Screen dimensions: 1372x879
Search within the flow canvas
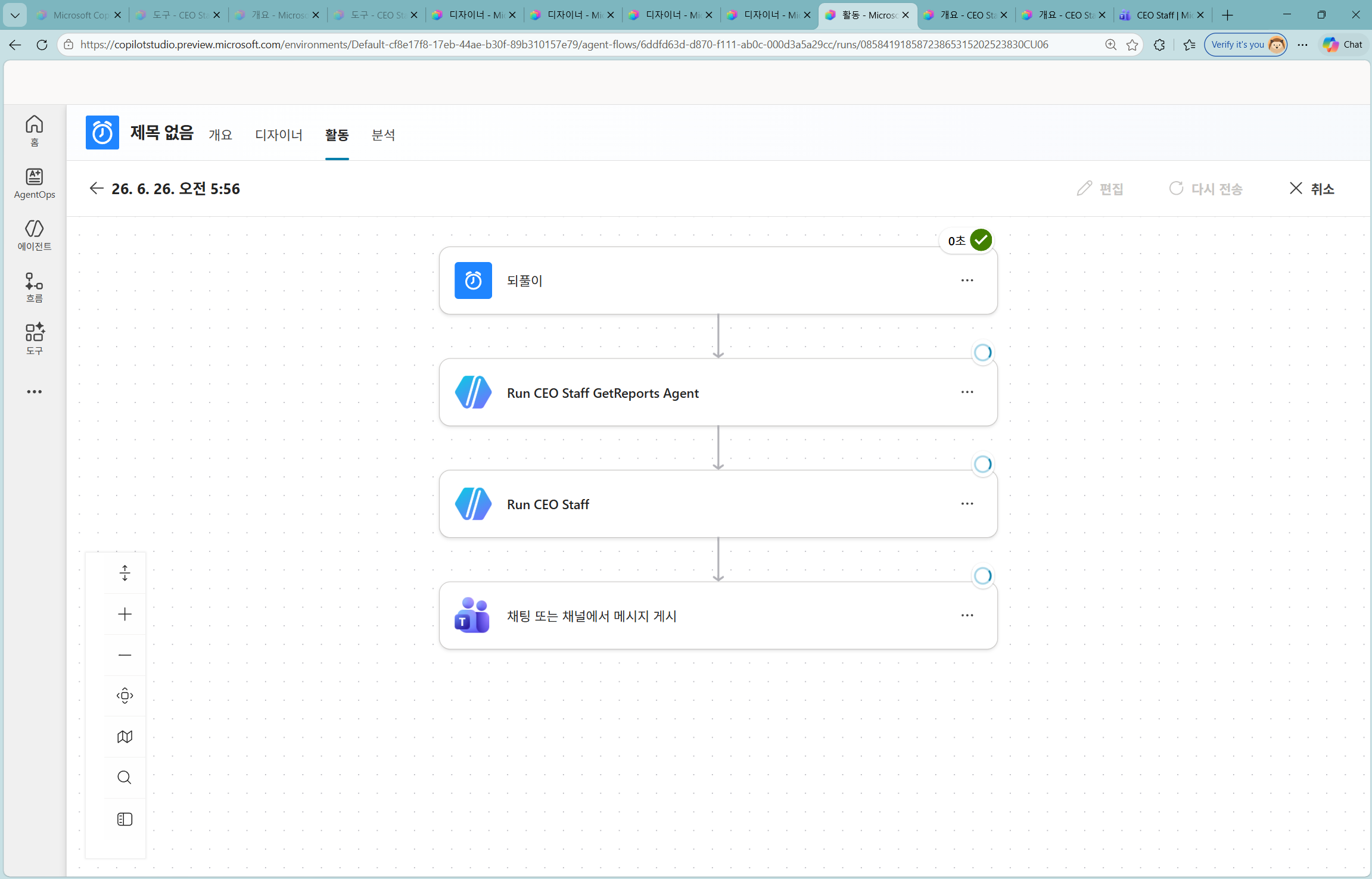coord(125,778)
